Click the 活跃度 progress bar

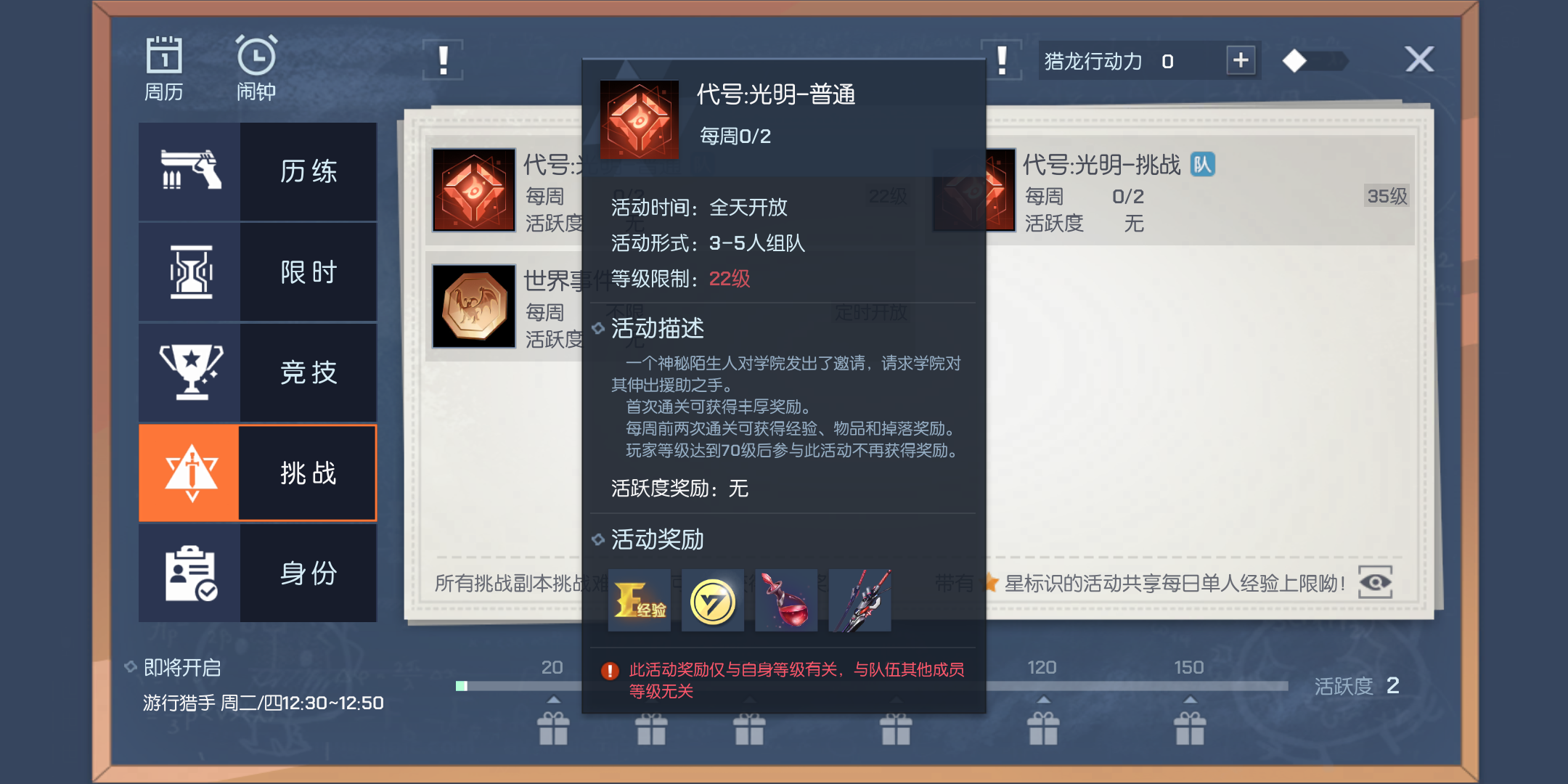(872, 686)
